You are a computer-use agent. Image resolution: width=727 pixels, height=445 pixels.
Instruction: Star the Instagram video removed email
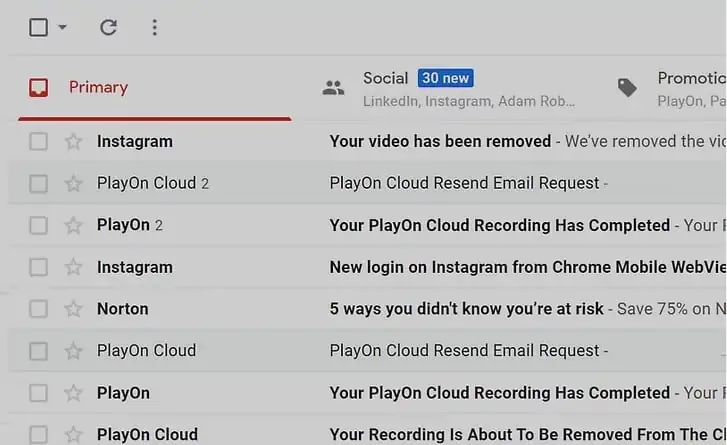pos(73,142)
